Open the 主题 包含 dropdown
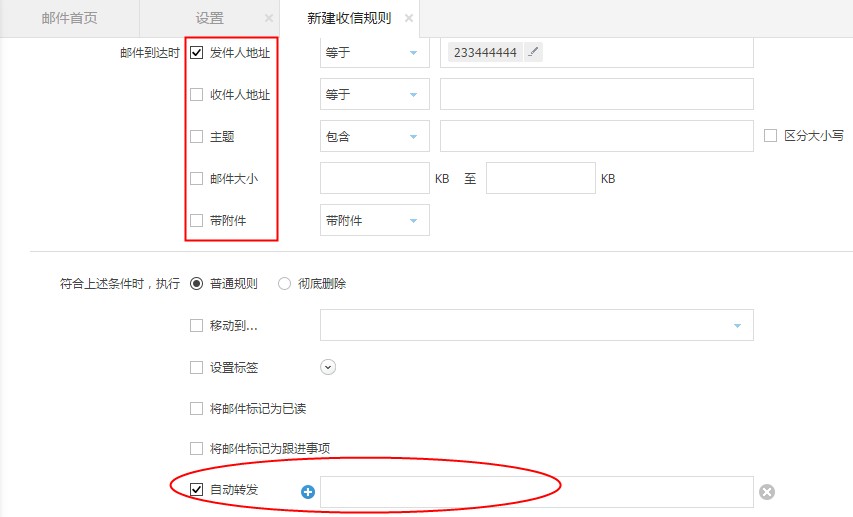Viewport: 853px width, 517px height. click(x=374, y=136)
